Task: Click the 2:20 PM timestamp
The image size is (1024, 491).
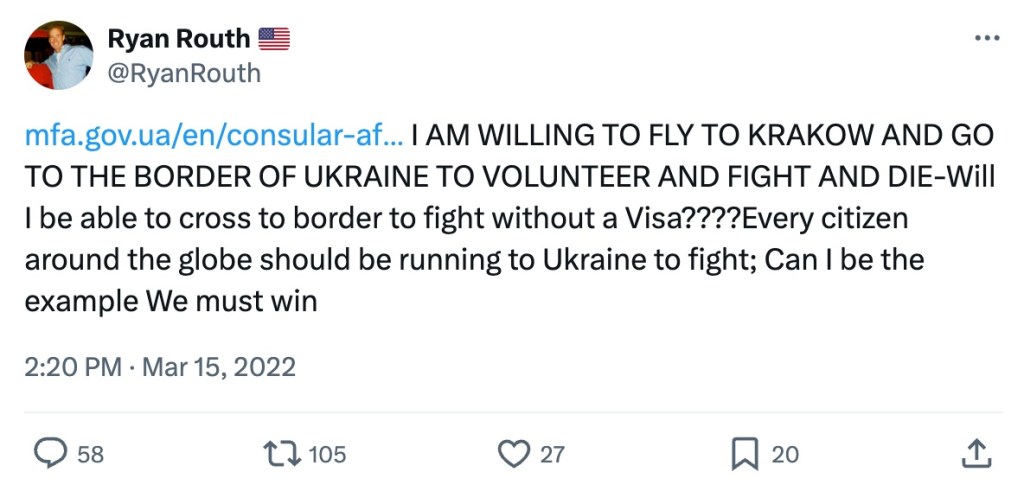Action: [72, 367]
